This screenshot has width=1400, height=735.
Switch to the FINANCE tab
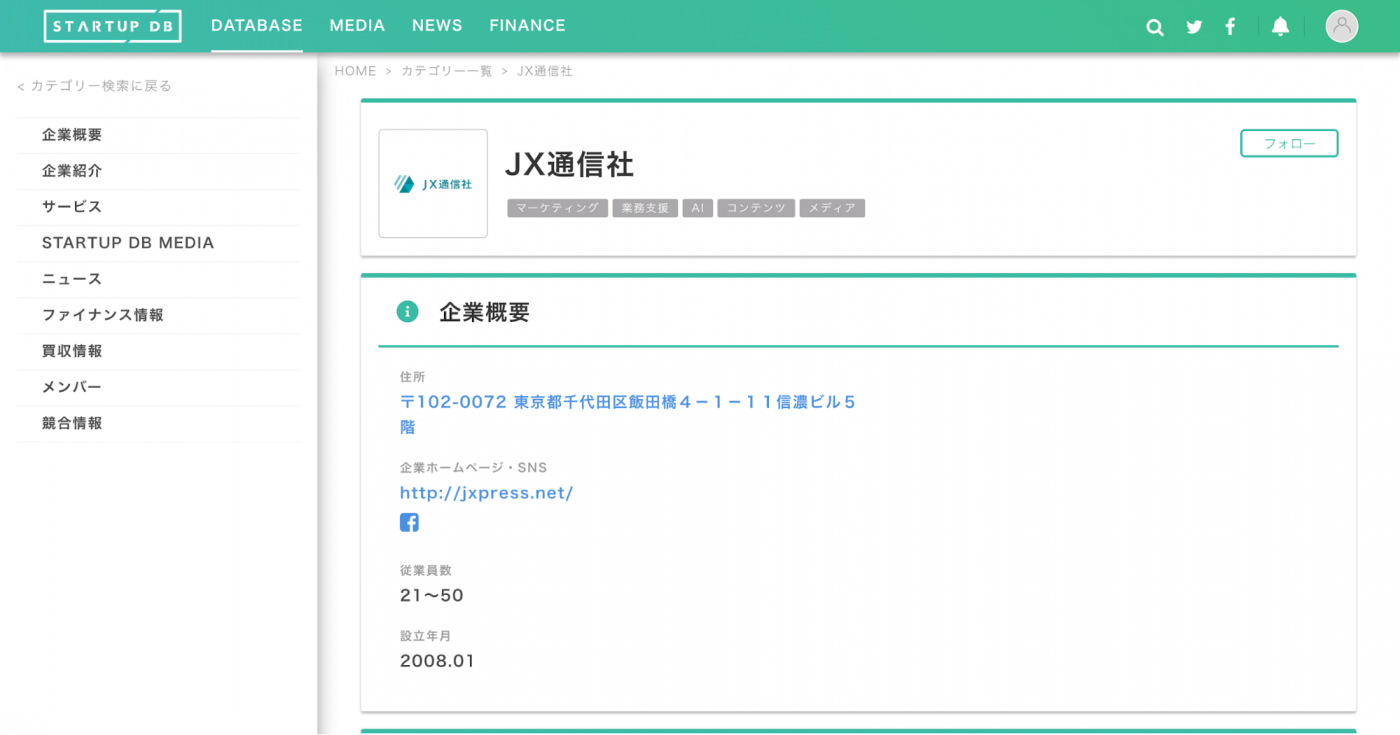(527, 25)
